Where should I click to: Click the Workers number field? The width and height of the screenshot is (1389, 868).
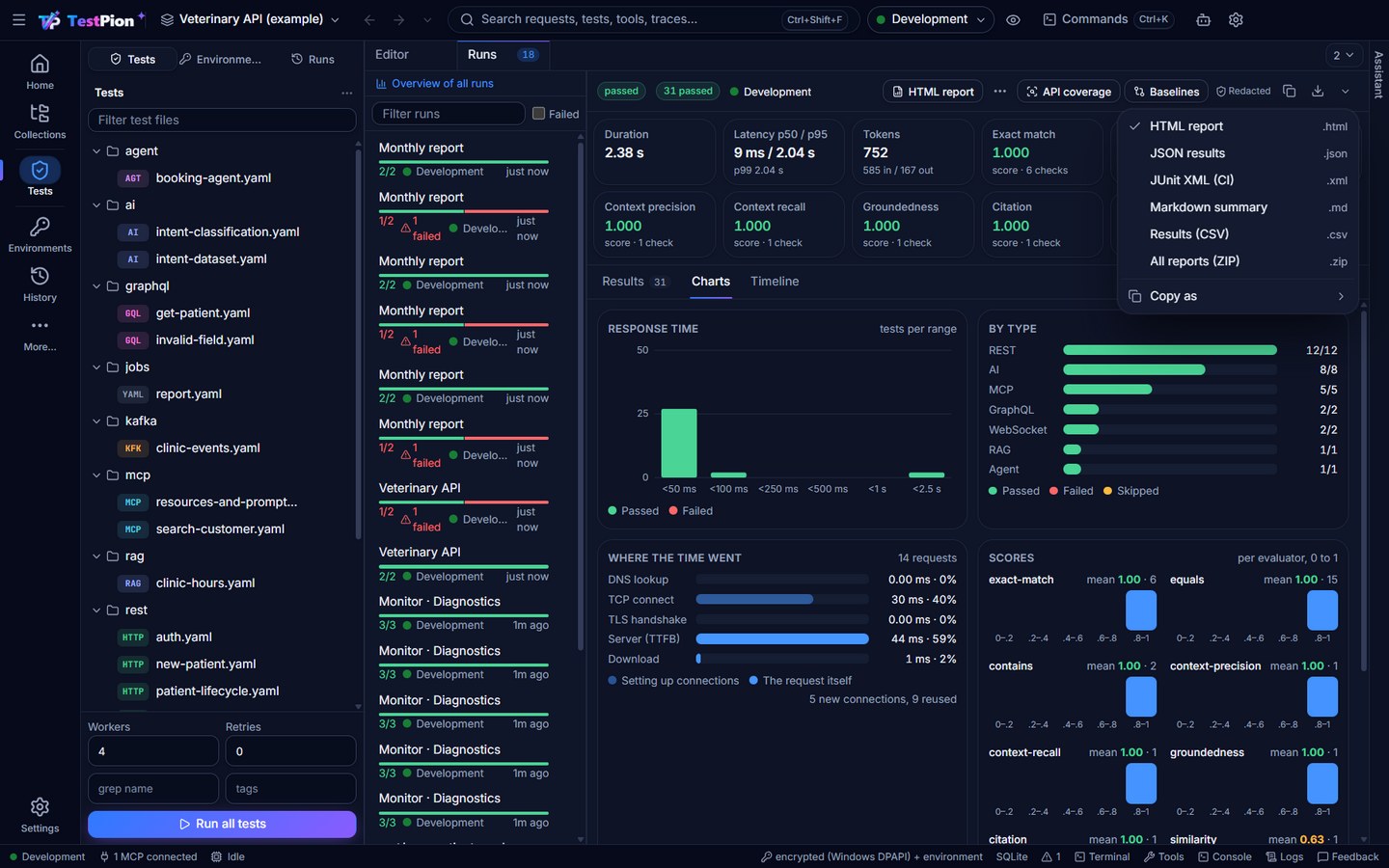pos(153,751)
